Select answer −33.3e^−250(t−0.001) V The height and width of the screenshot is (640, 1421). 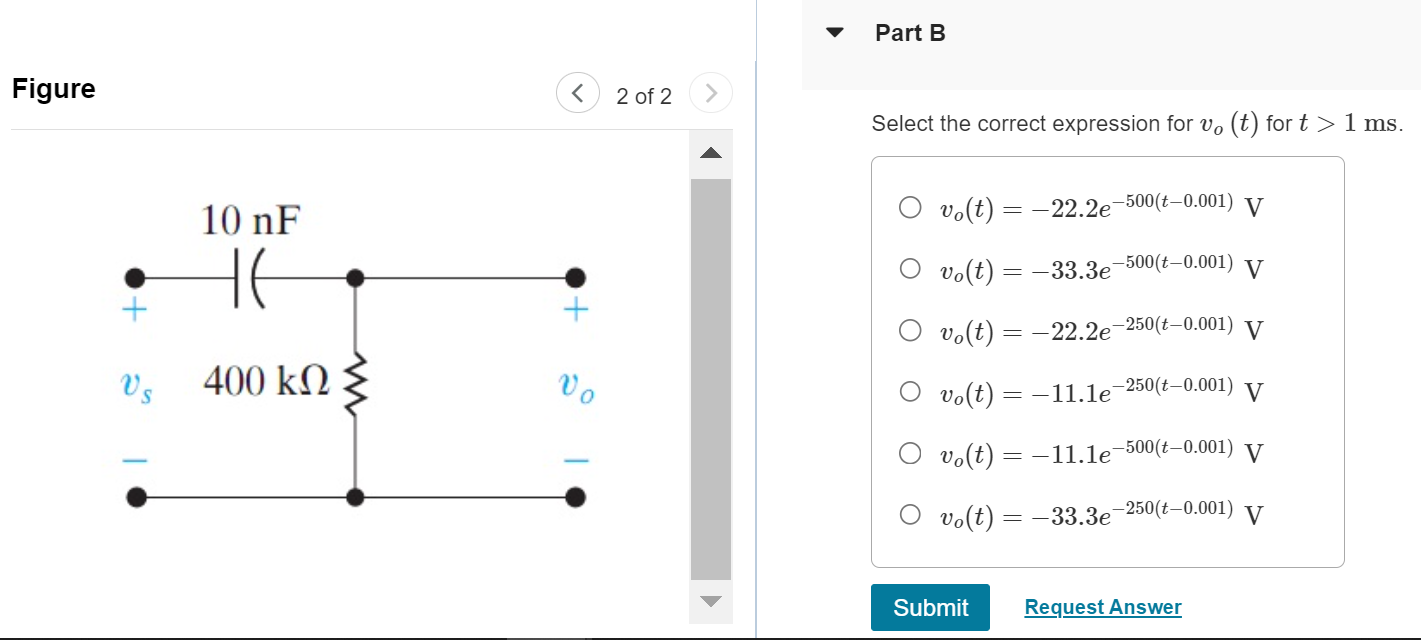(911, 514)
